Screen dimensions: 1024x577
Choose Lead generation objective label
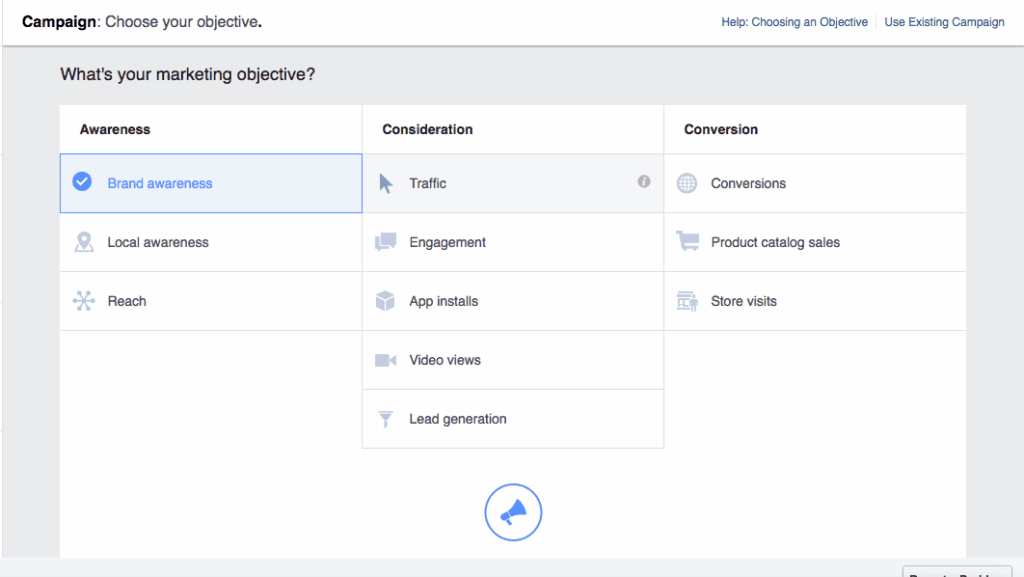coord(457,420)
